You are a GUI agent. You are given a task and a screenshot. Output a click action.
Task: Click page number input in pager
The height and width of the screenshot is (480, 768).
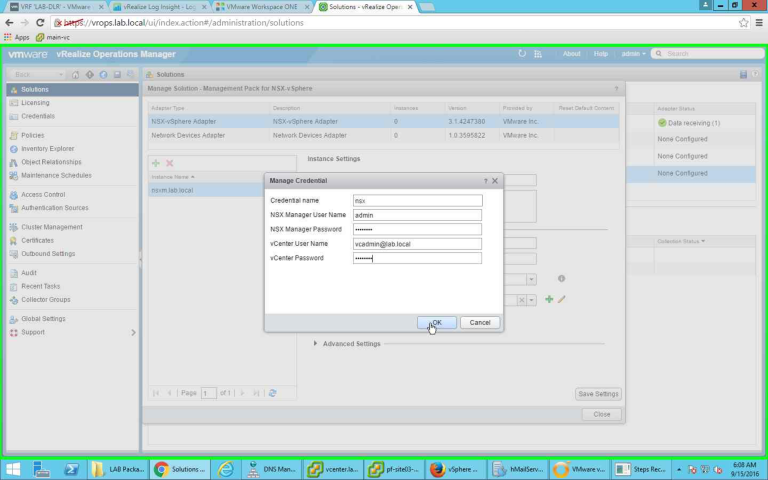209,393
